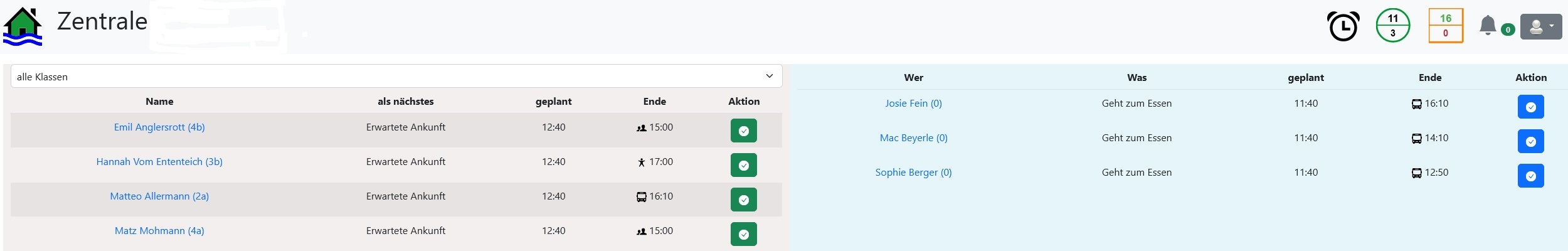Click the orange square counter 16/0
This screenshot has width=1568, height=251.
1445,26
